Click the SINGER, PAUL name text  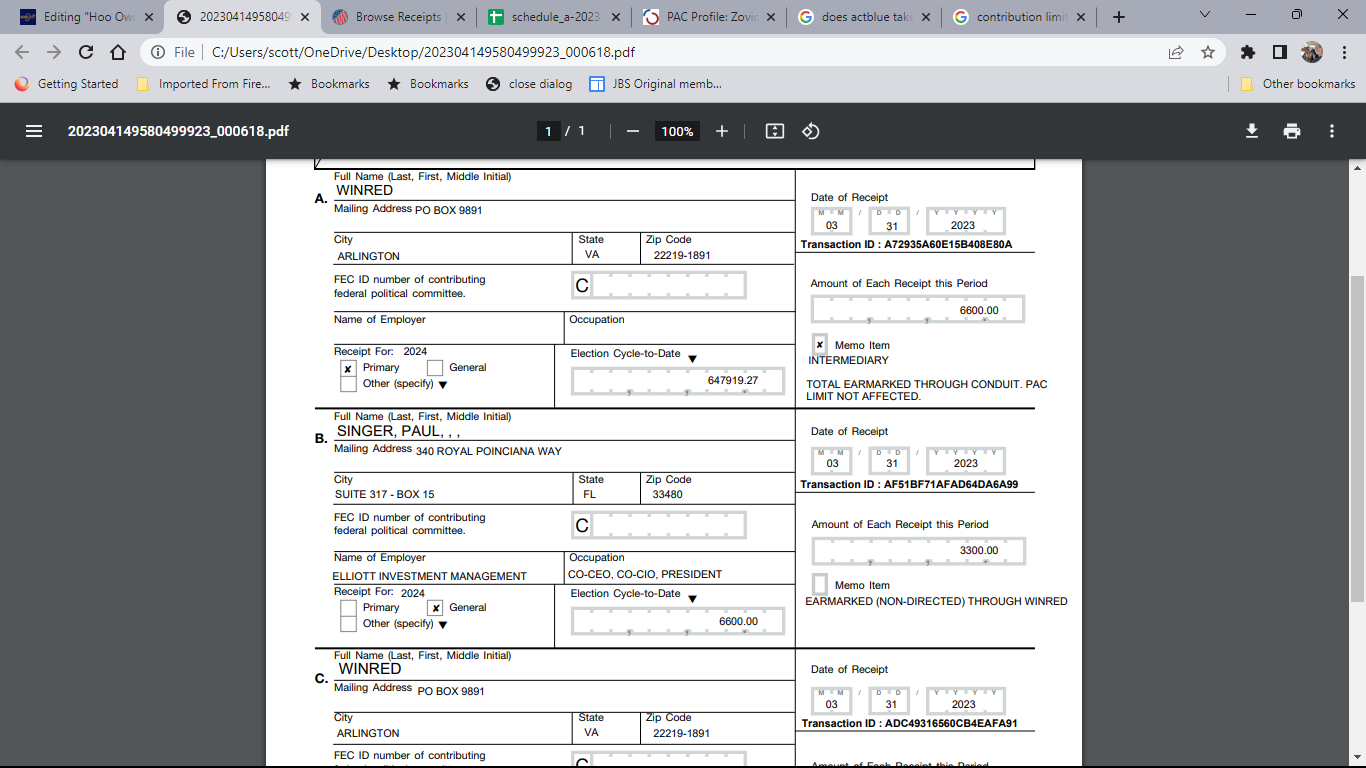click(398, 431)
